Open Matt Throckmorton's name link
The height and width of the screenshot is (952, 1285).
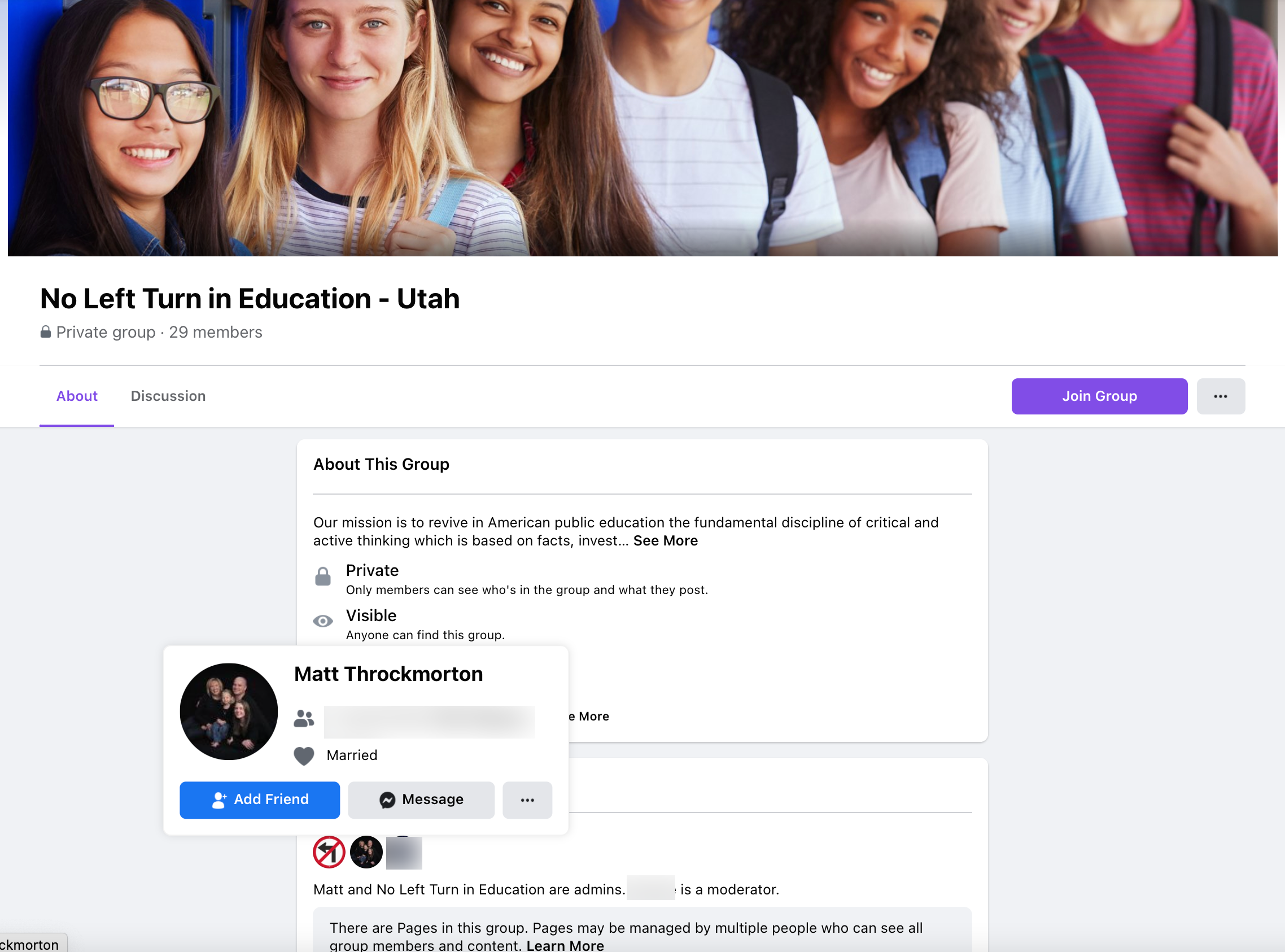(388, 674)
